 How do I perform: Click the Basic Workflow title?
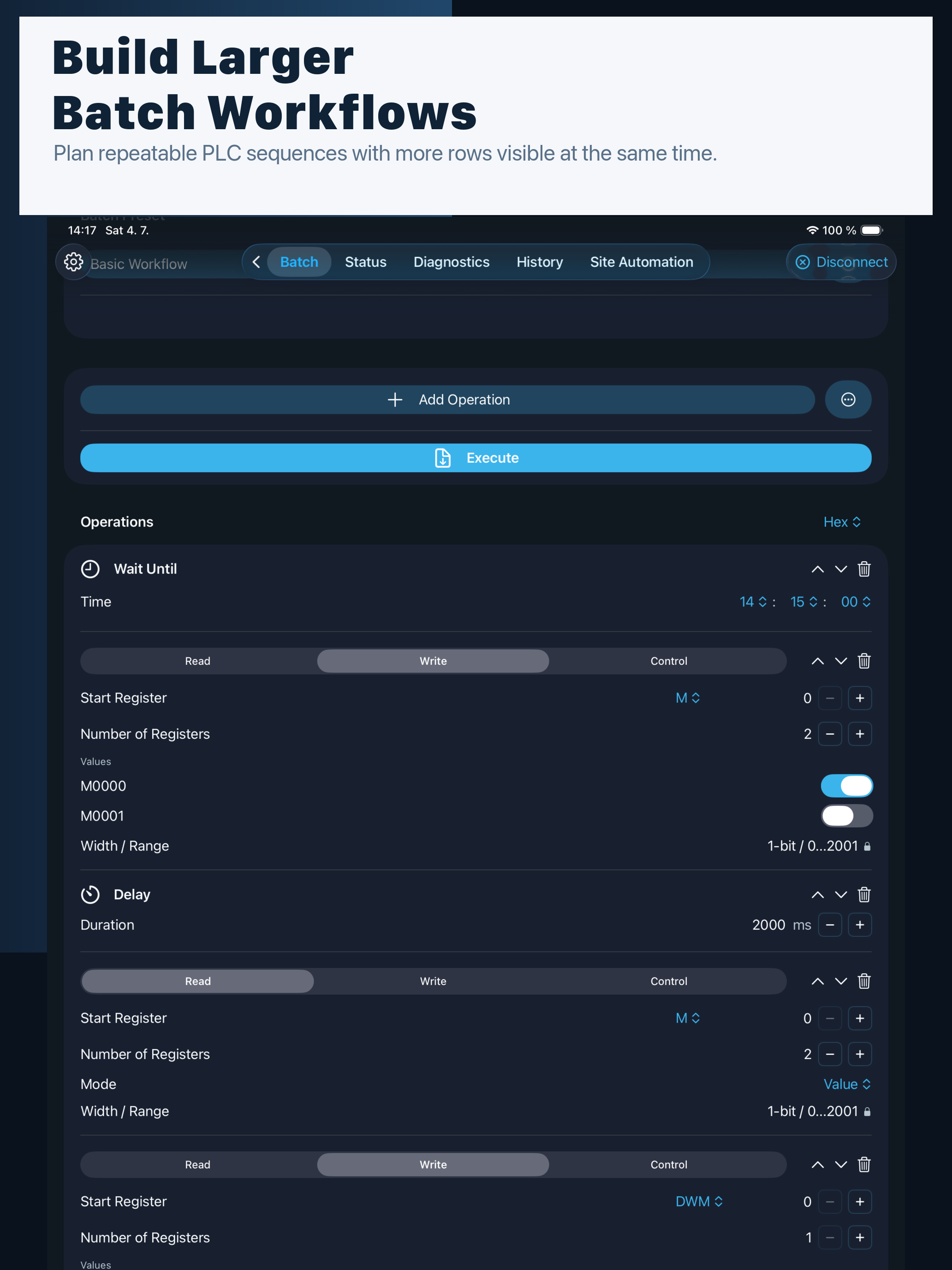click(139, 264)
